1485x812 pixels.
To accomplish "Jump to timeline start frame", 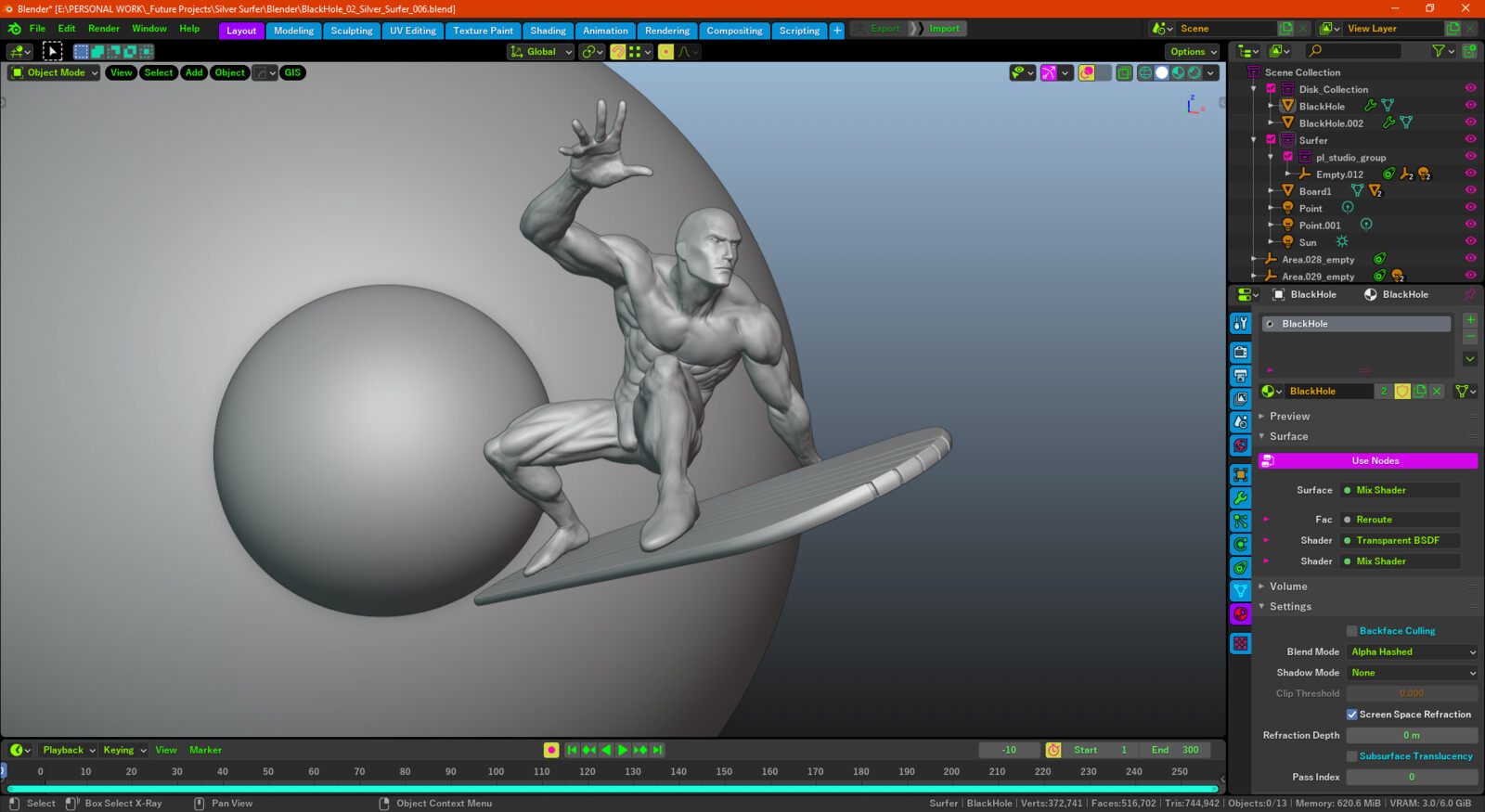I will 572,750.
